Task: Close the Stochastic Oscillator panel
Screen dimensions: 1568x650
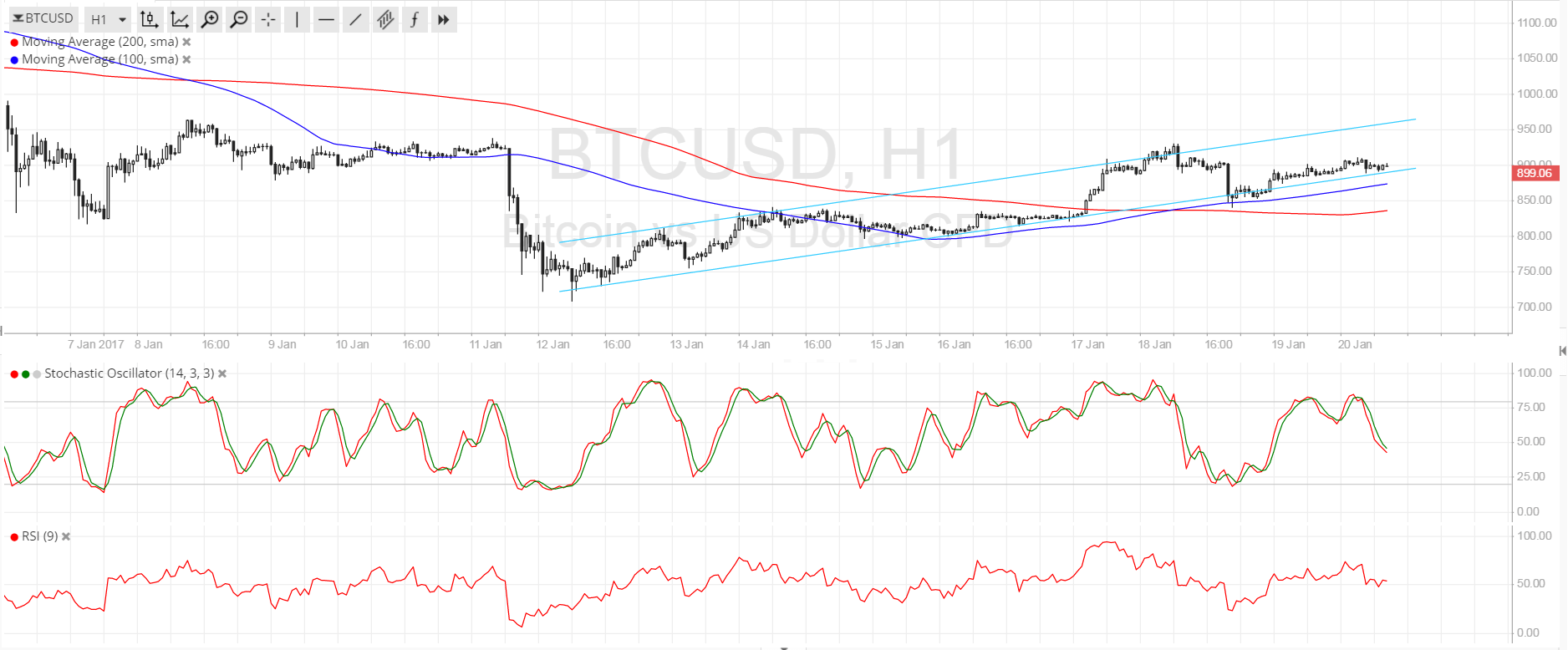Action: (222, 373)
